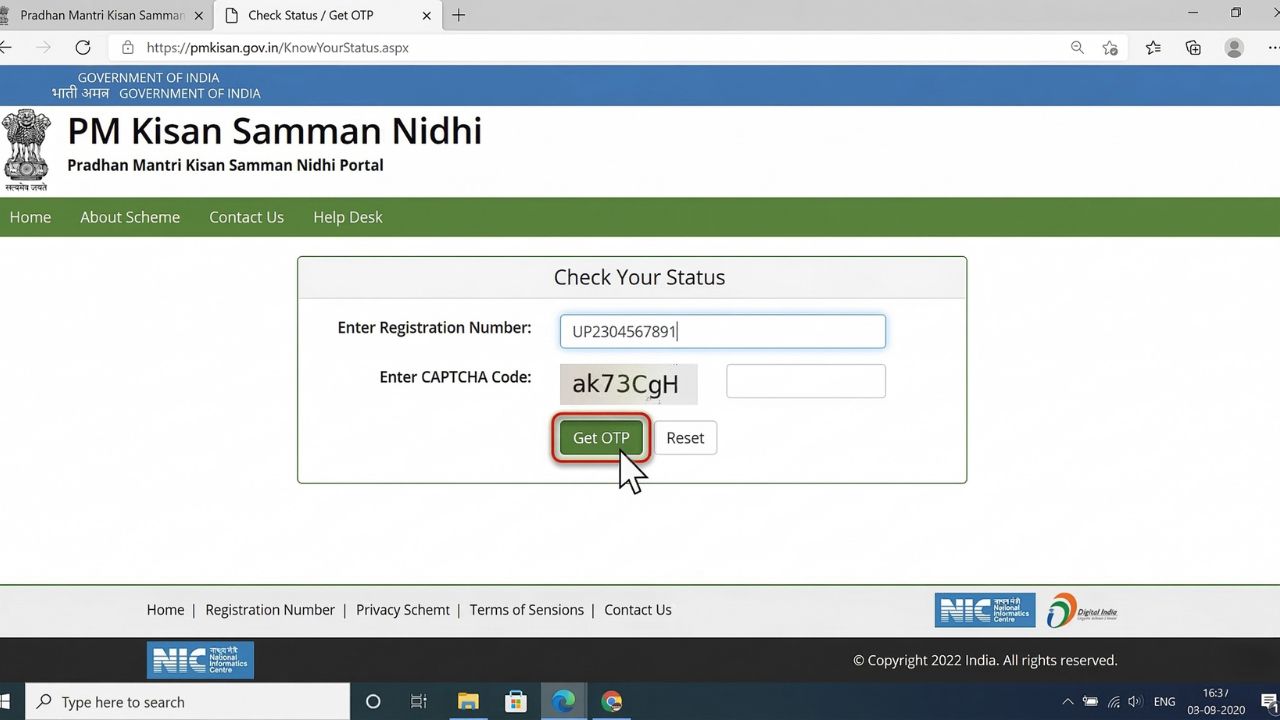This screenshot has height=720, width=1280.
Task: Open the Help Desk menu
Action: tap(347, 217)
